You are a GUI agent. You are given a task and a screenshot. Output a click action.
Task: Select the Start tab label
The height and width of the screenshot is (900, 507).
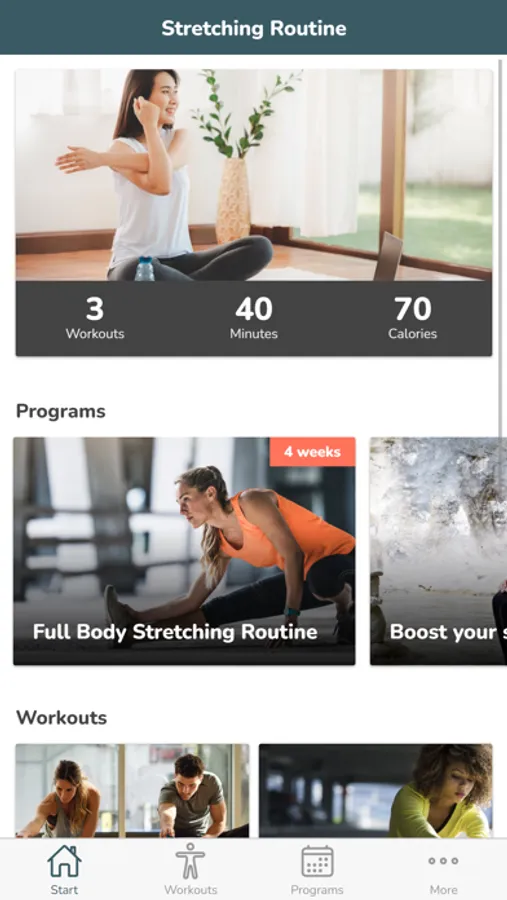click(x=64, y=890)
